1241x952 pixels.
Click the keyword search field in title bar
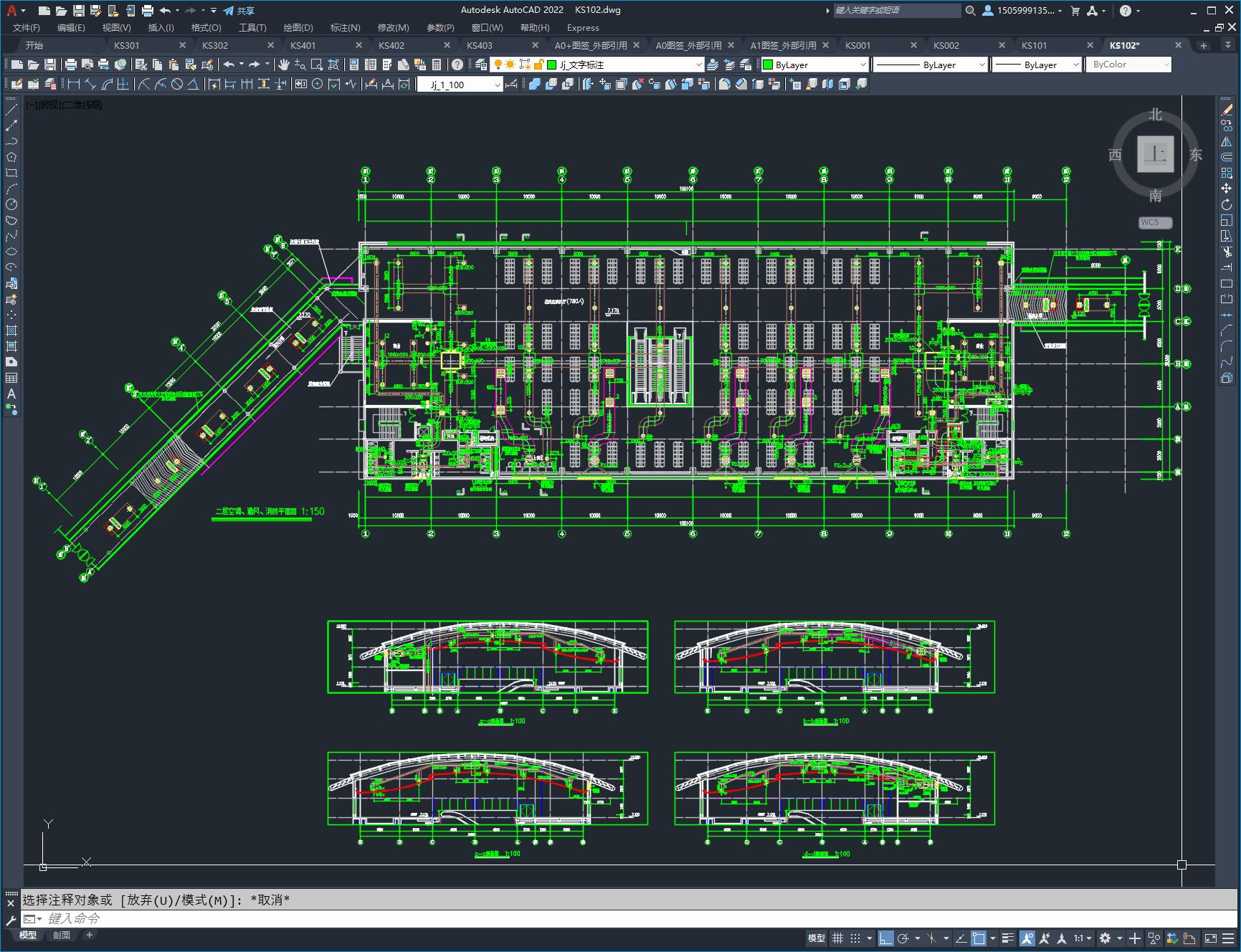tap(897, 11)
